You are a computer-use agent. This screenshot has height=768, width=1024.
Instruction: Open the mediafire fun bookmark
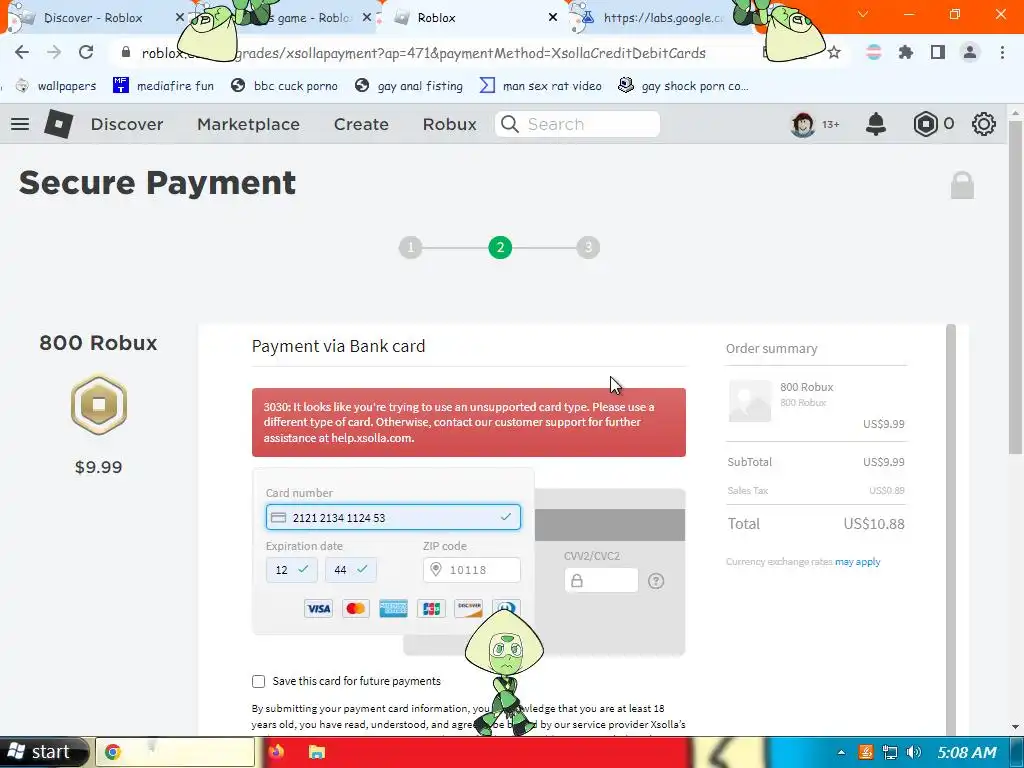tap(163, 86)
